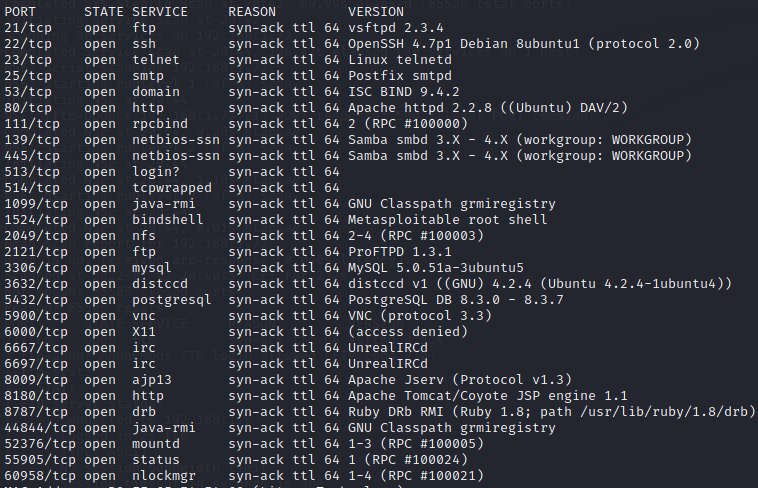Click port 6000/tcp in the list
Image resolution: width=758 pixels, height=488 pixels.
33,331
